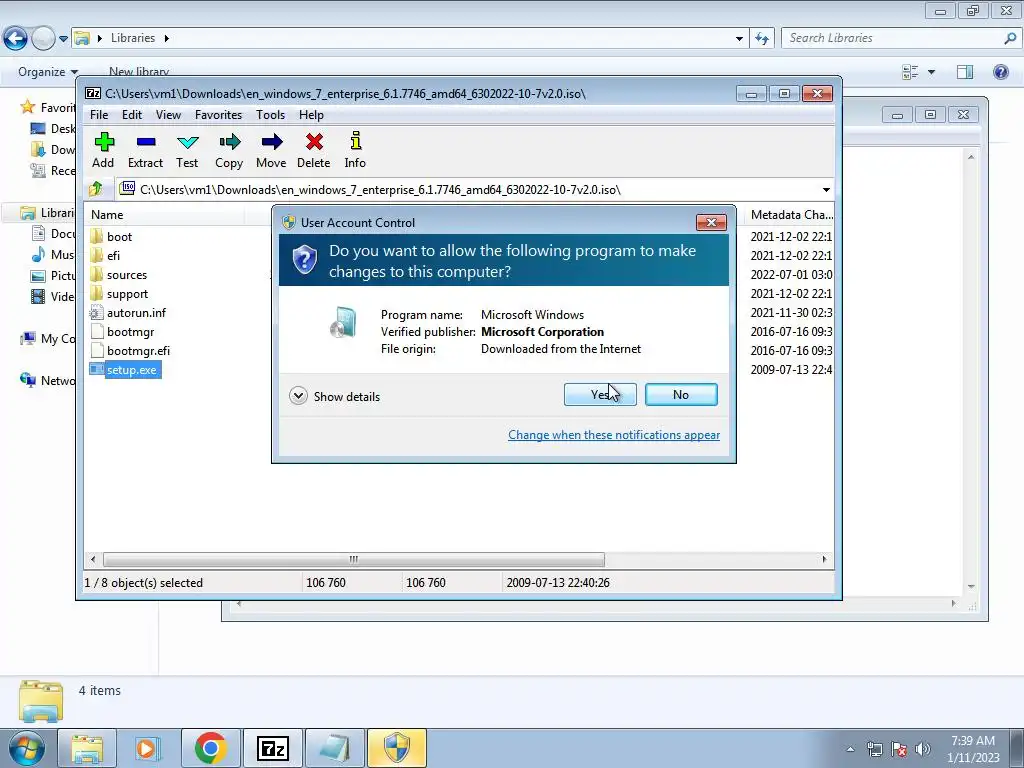Open the Info toolbar icon
The width and height of the screenshot is (1024, 768).
tap(355, 151)
